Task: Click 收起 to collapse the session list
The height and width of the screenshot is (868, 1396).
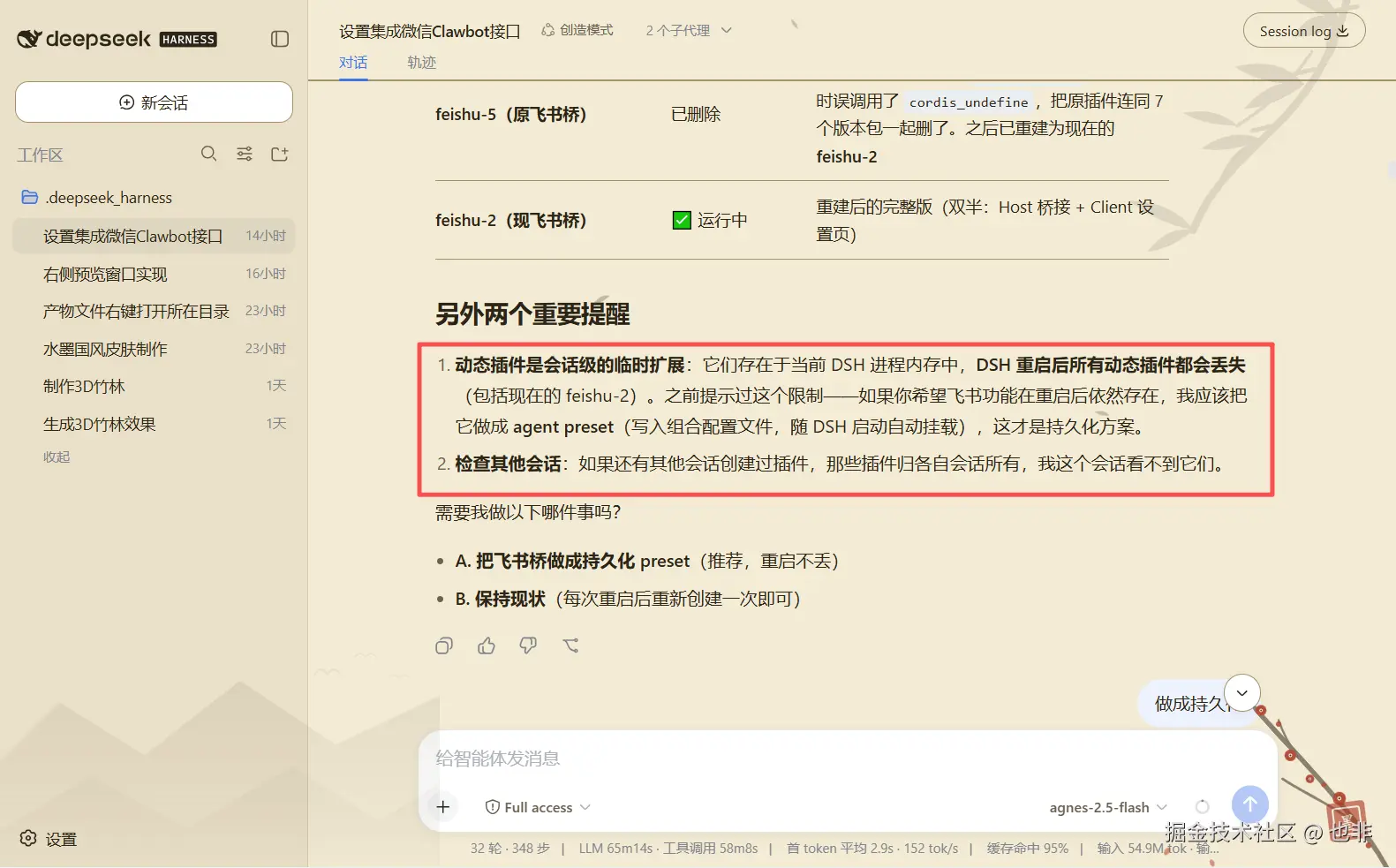Action: pyautogui.click(x=57, y=457)
